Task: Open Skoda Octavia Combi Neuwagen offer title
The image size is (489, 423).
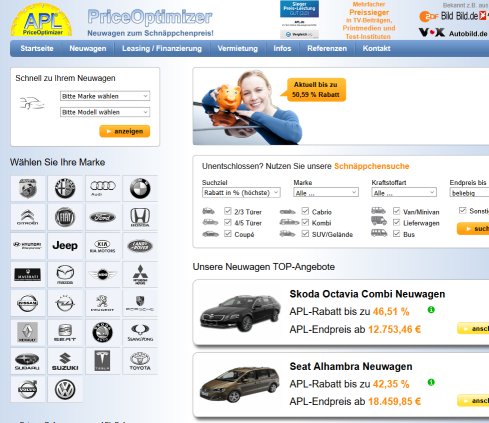Action: coord(367,294)
